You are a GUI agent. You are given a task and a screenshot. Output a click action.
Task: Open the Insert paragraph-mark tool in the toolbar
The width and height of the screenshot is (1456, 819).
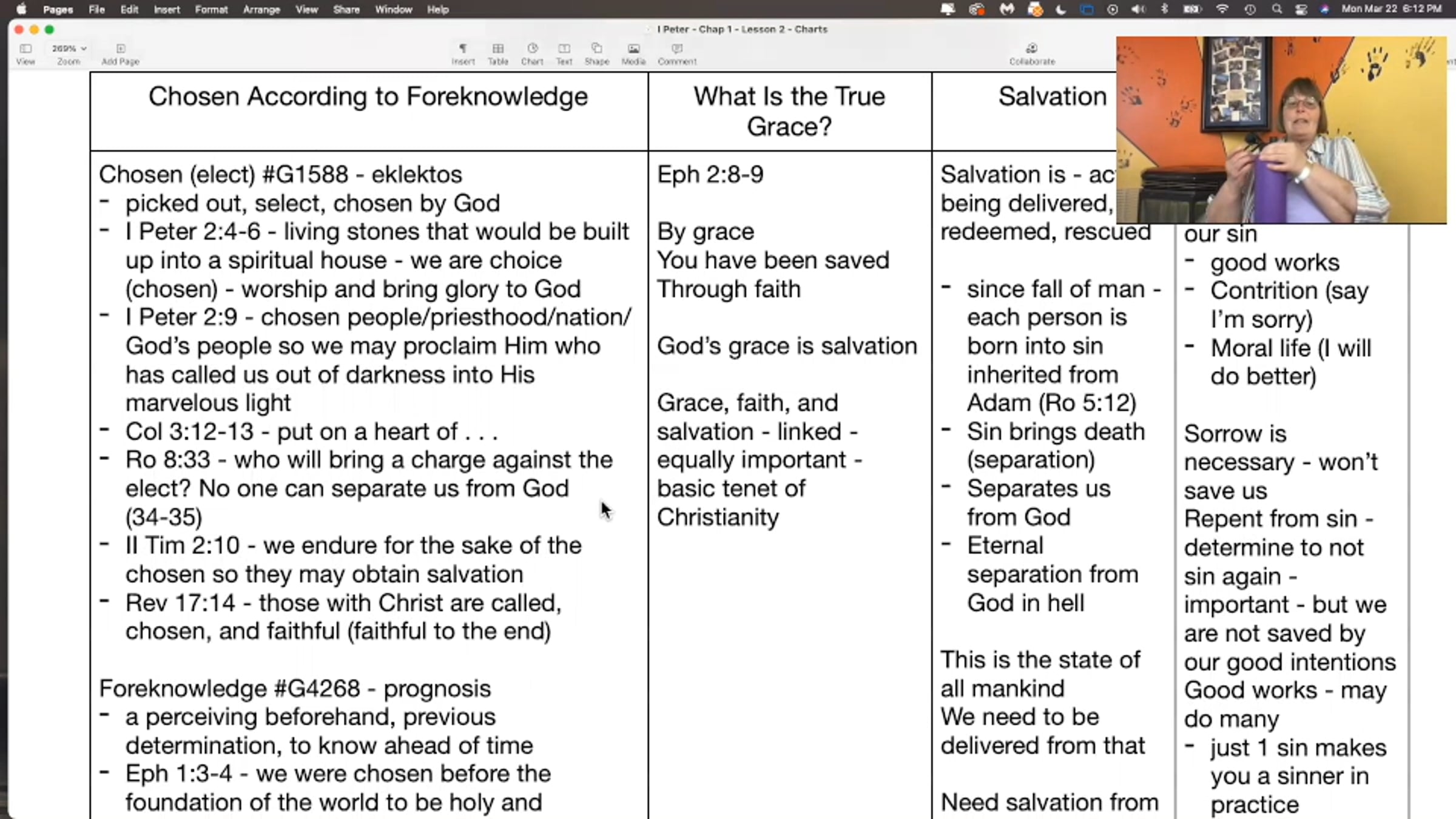point(463,53)
